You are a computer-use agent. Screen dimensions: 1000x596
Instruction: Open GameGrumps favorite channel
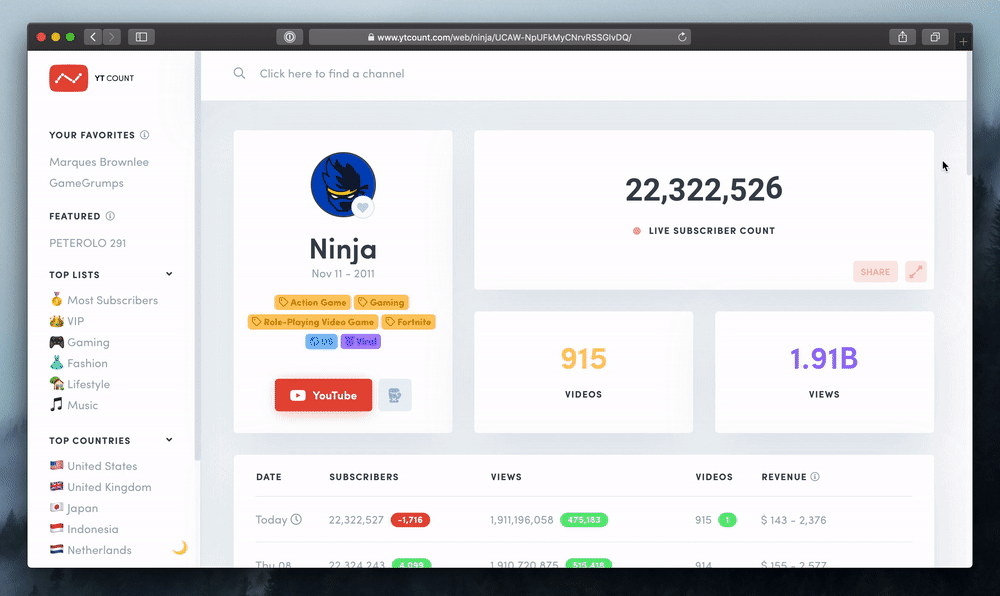click(87, 183)
